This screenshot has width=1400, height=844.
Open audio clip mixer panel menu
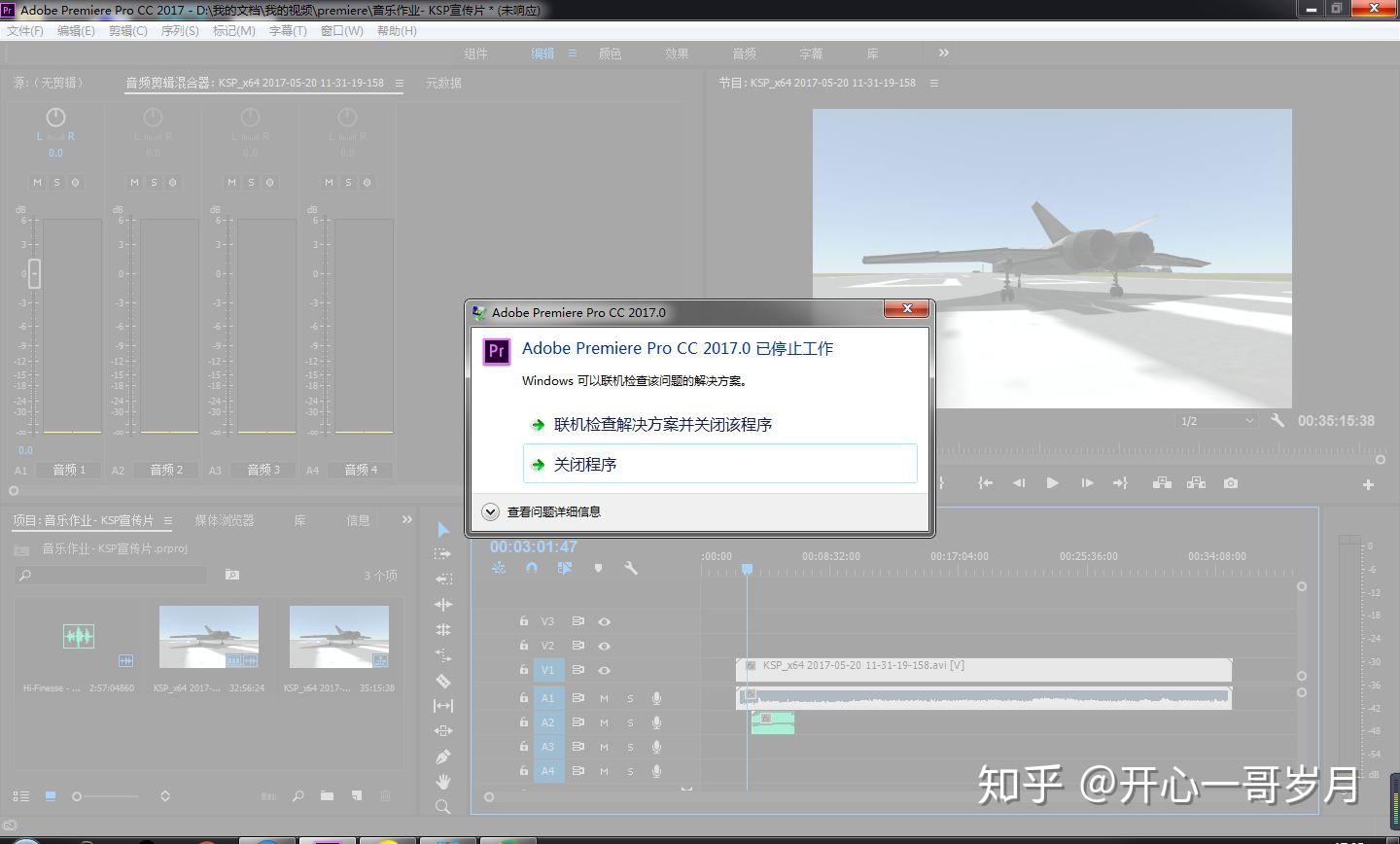(x=399, y=83)
